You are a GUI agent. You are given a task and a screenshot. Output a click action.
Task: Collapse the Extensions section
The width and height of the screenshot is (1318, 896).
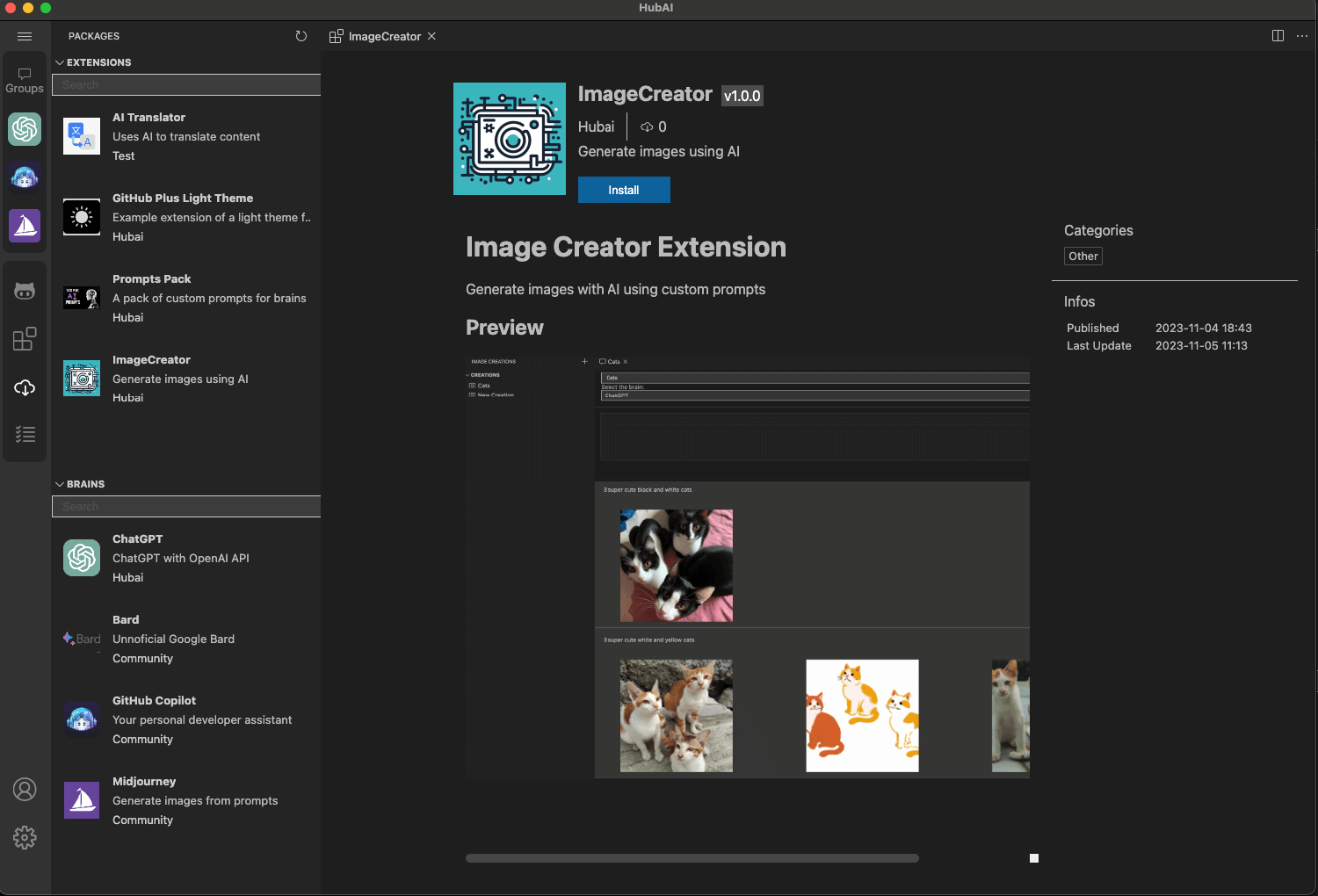click(x=93, y=62)
